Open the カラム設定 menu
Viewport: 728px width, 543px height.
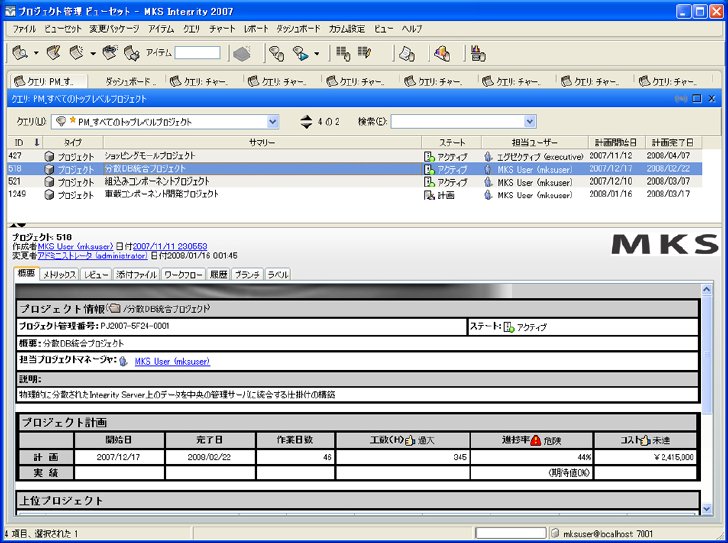pyautogui.click(x=347, y=29)
